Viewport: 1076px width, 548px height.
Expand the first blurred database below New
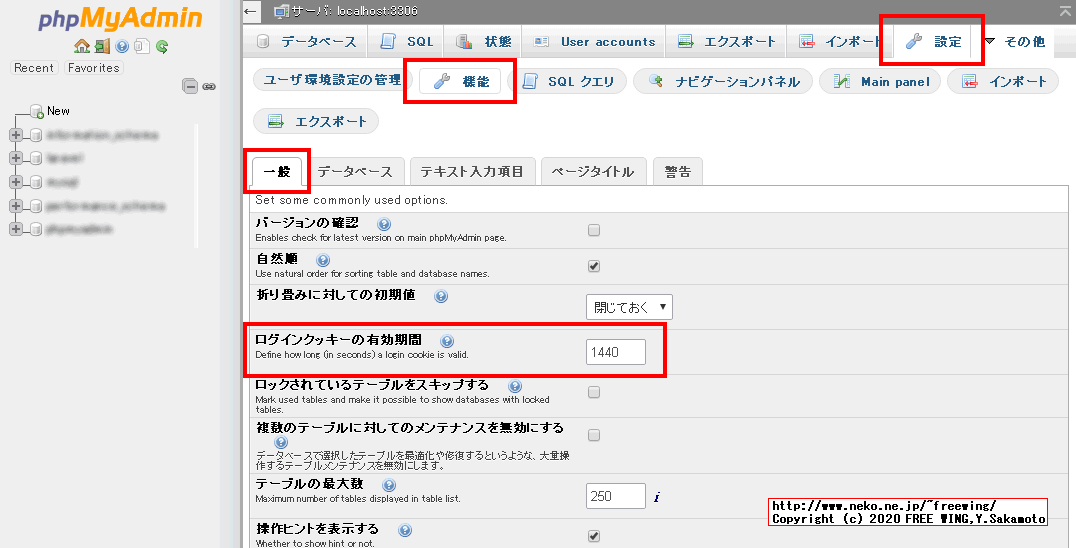pyautogui.click(x=16, y=135)
